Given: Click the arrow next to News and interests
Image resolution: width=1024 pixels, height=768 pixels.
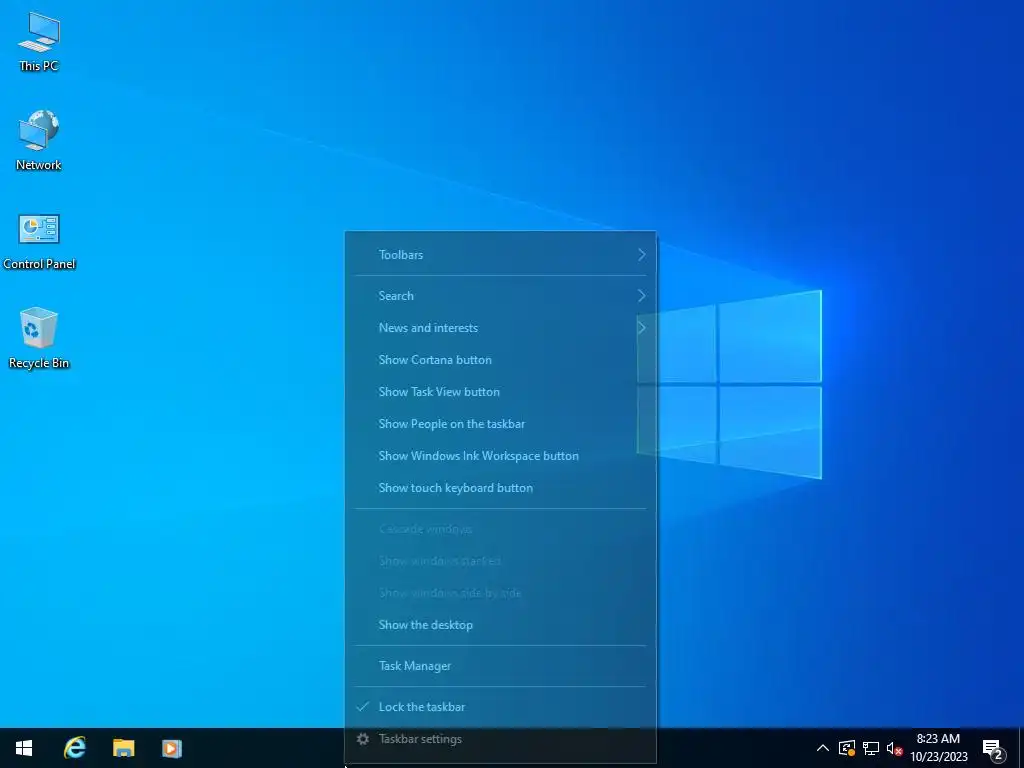Looking at the screenshot, I should tap(641, 328).
